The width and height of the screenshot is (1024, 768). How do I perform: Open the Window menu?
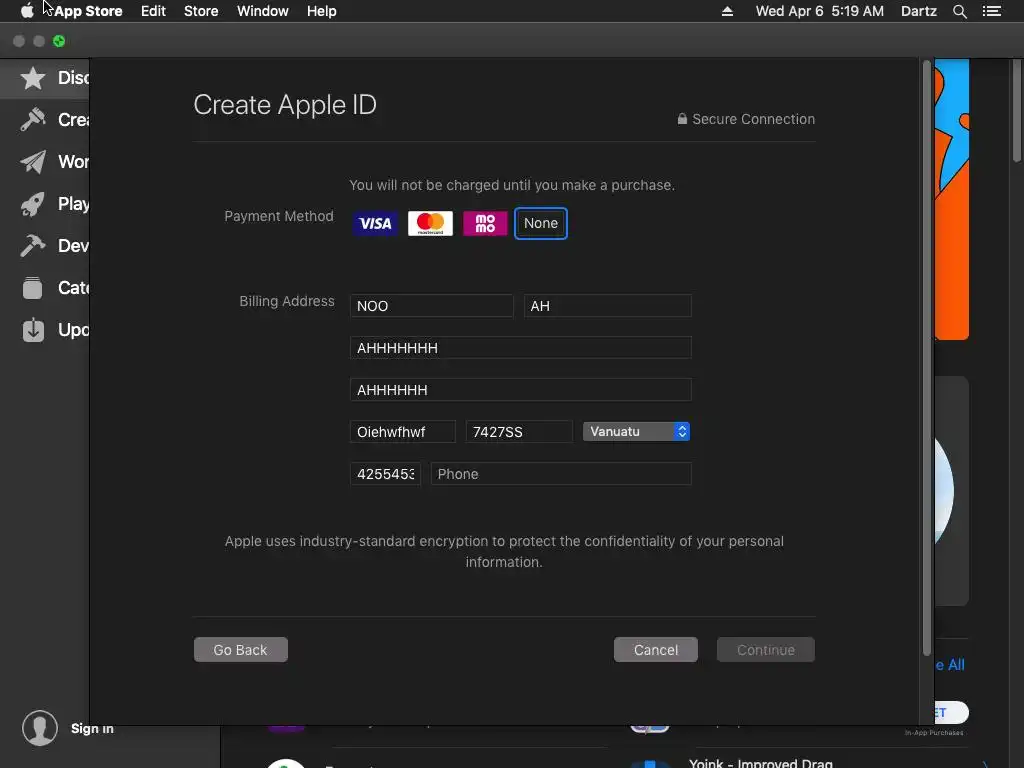[x=263, y=11]
